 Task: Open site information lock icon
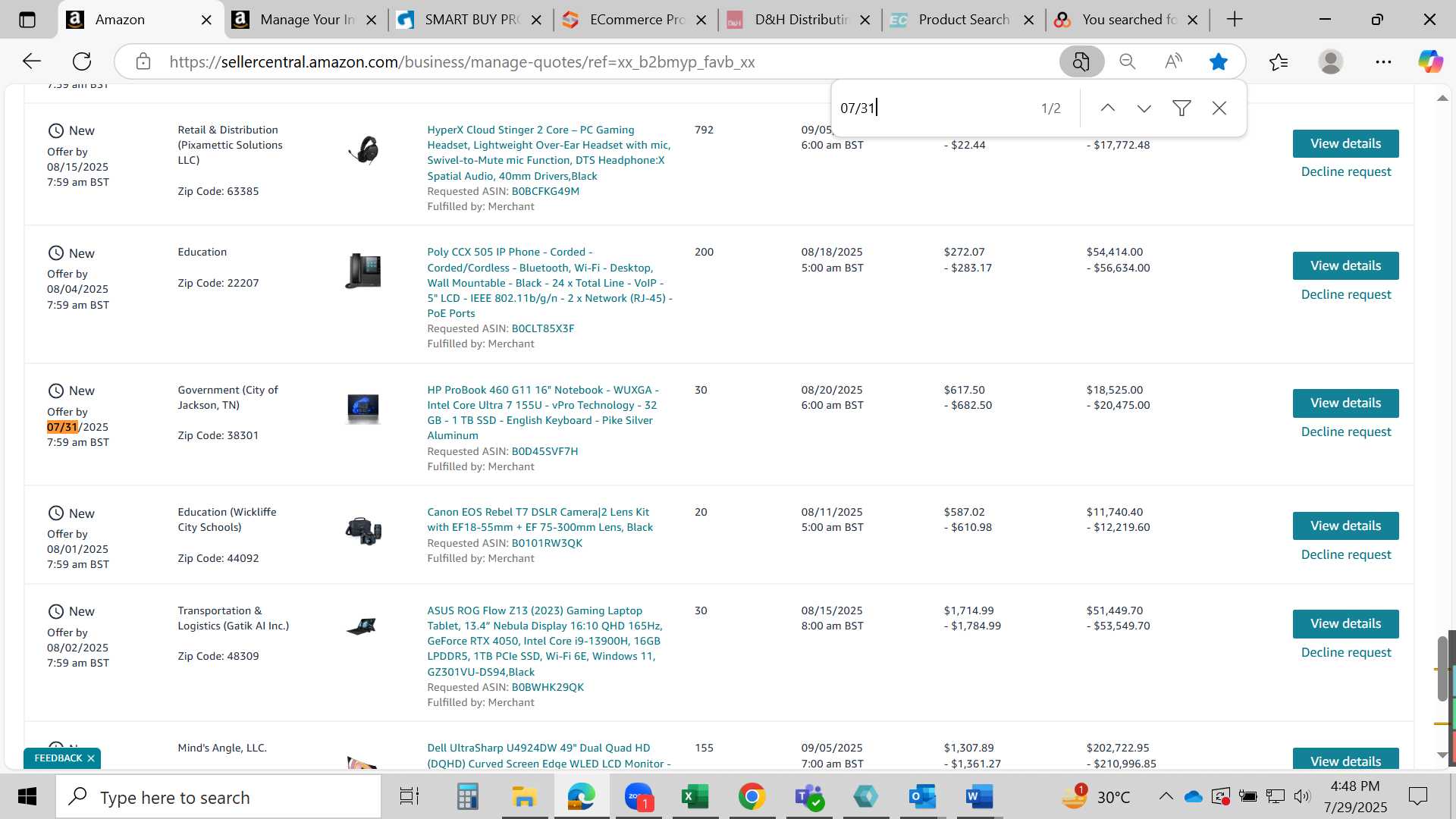coord(143,61)
